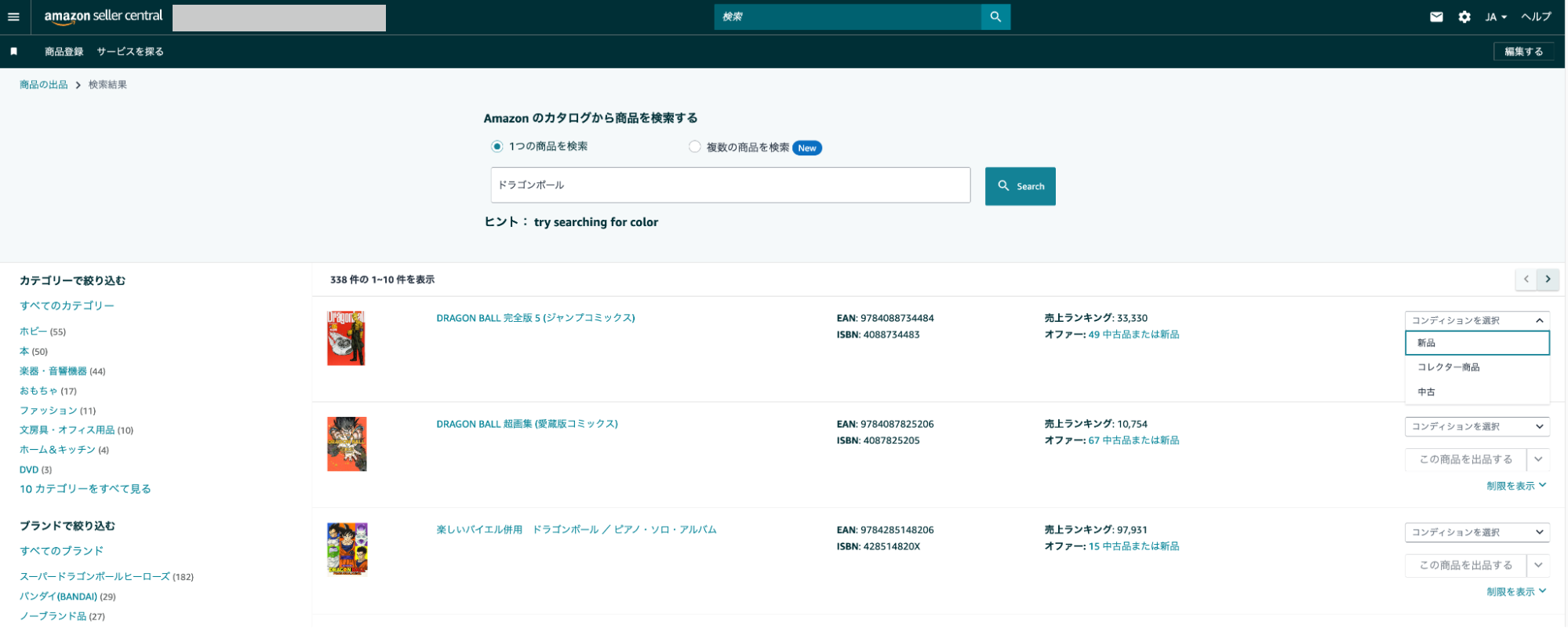Screen dimensions: 1568x628
Task: Filter by おもちゃ category
Action: click(38, 390)
